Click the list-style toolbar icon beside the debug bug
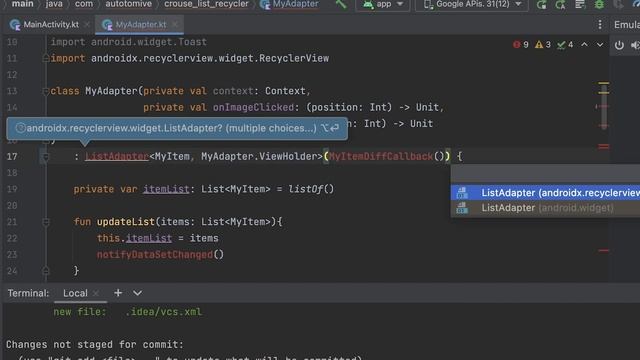 click(x=580, y=4)
